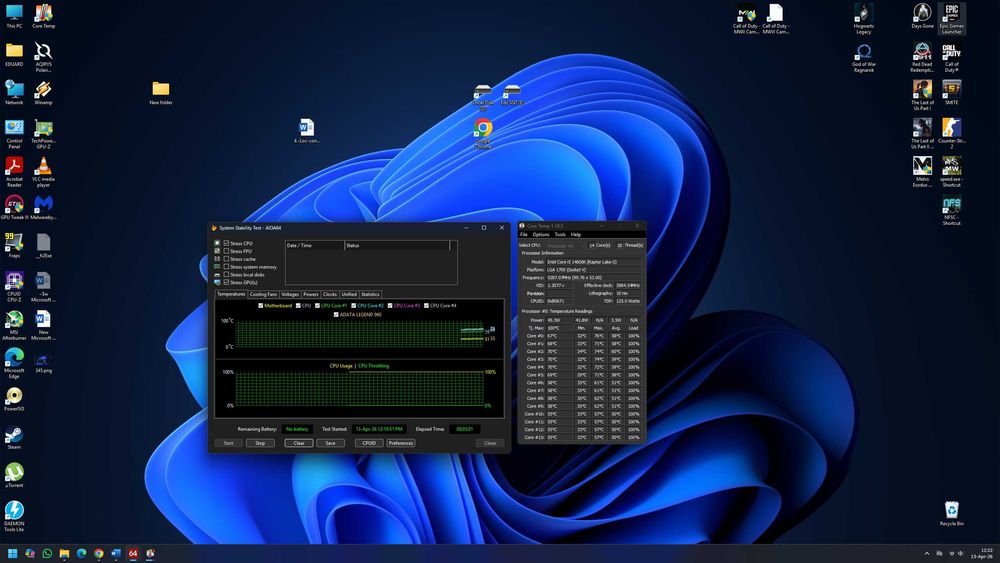Save the stability test results
The height and width of the screenshot is (563, 1000).
click(x=330, y=443)
